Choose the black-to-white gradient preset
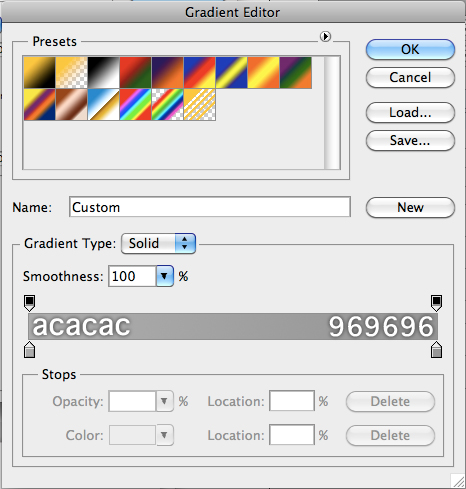 pyautogui.click(x=103, y=73)
